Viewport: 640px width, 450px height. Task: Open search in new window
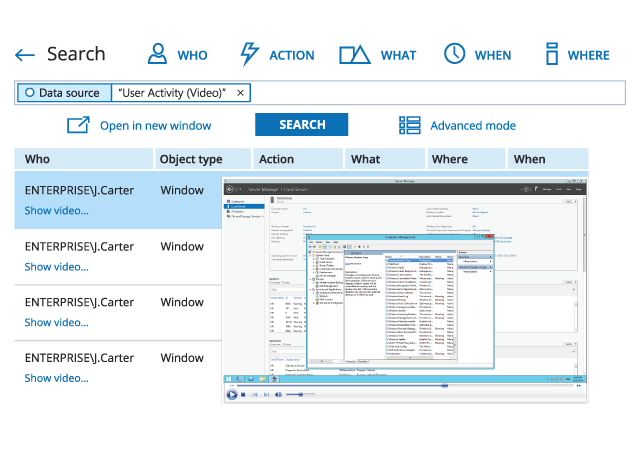pos(139,125)
